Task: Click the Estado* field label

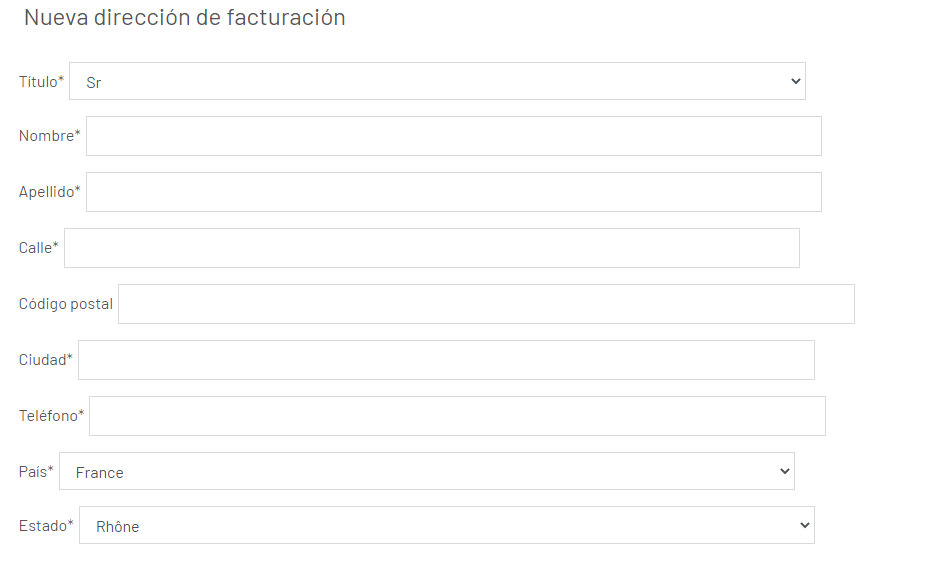Action: tap(46, 526)
